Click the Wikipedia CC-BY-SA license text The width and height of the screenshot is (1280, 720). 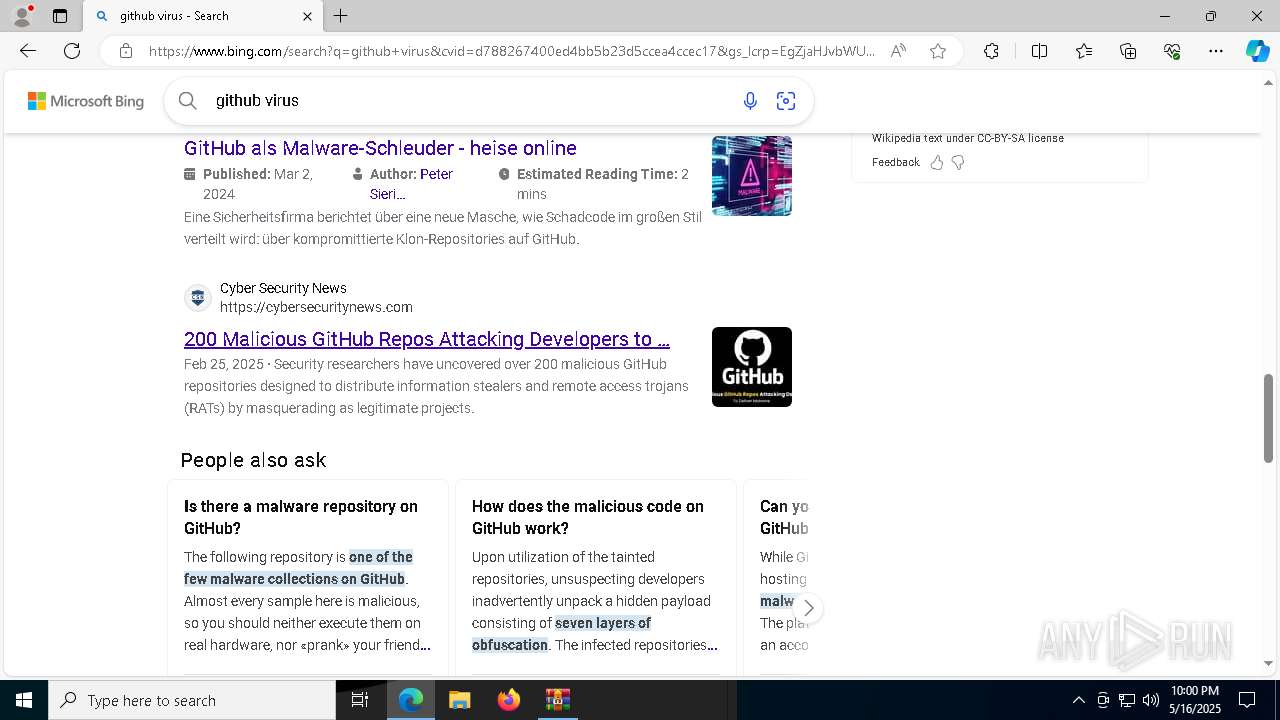click(968, 138)
